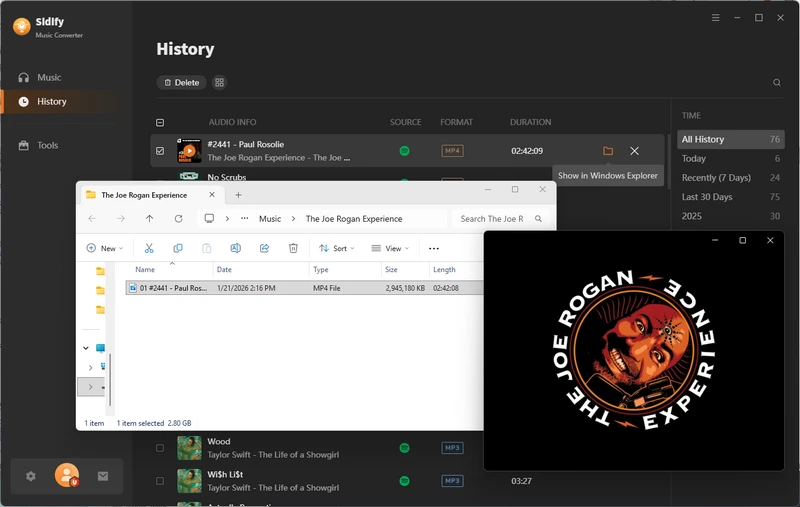800x507 pixels.
Task: Click the MP3 badge on Wi$h Li$t row
Action: pos(452,480)
